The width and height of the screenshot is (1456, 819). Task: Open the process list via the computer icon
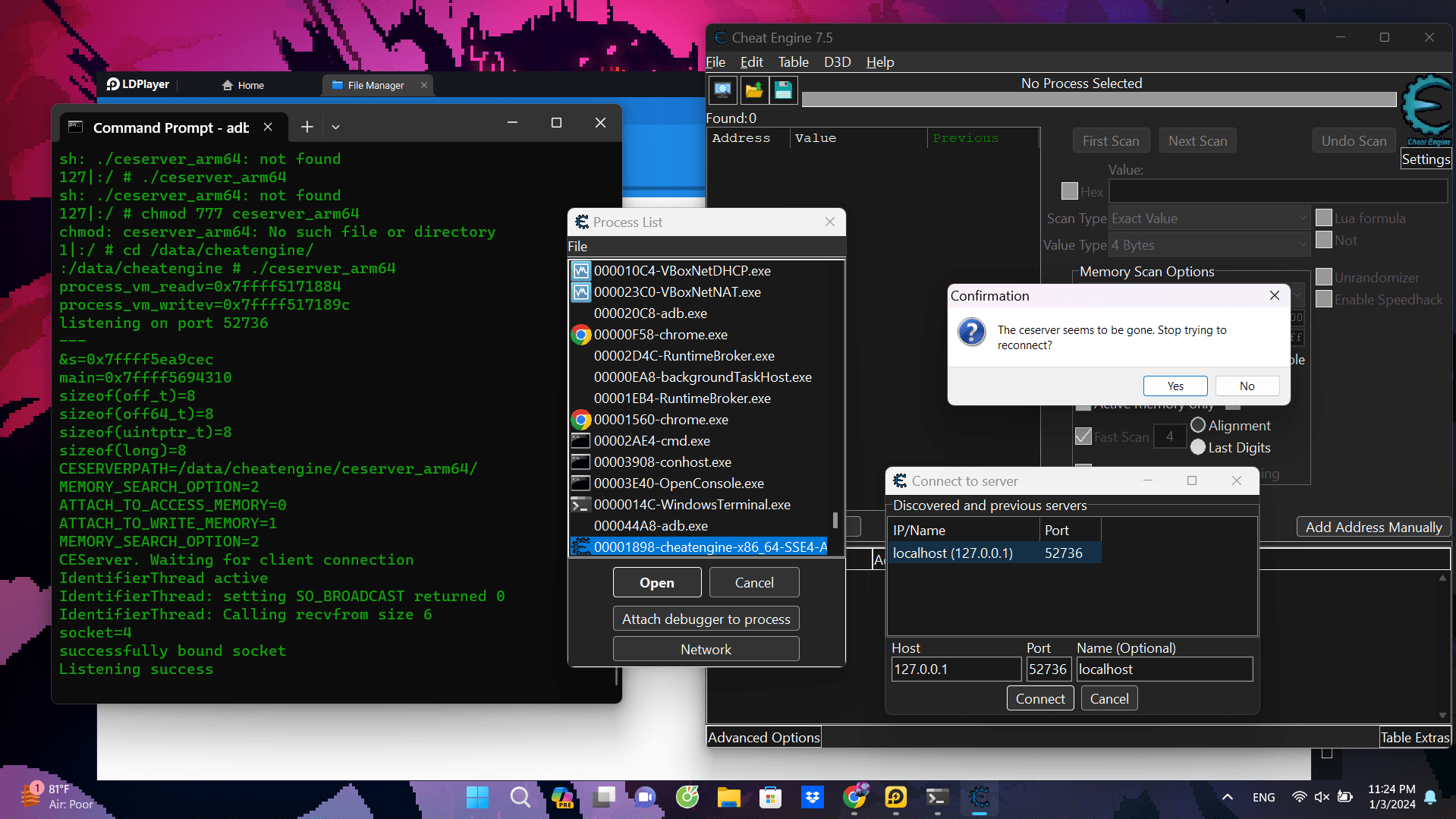[722, 90]
